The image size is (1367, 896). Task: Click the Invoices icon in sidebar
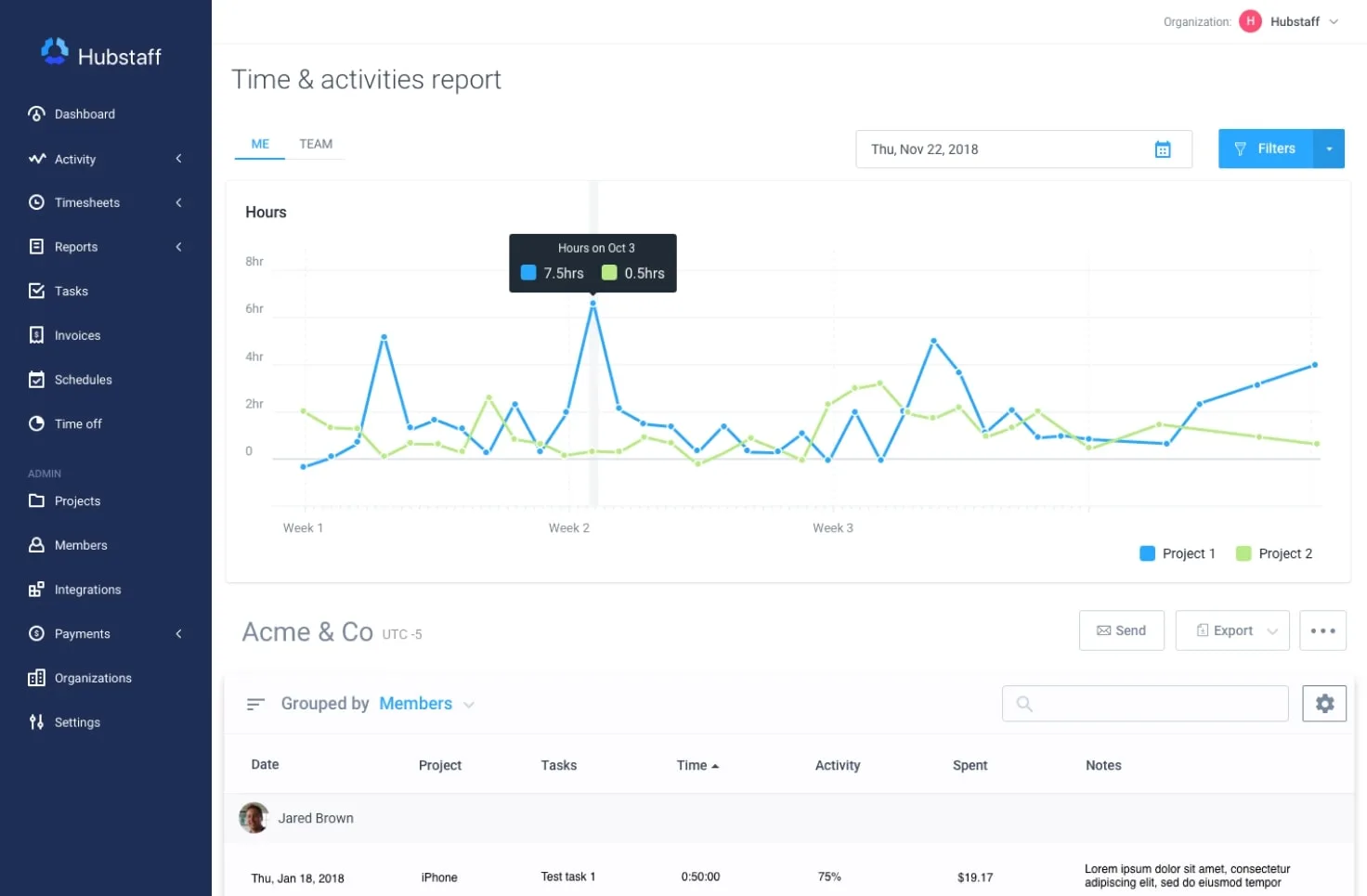coord(36,335)
